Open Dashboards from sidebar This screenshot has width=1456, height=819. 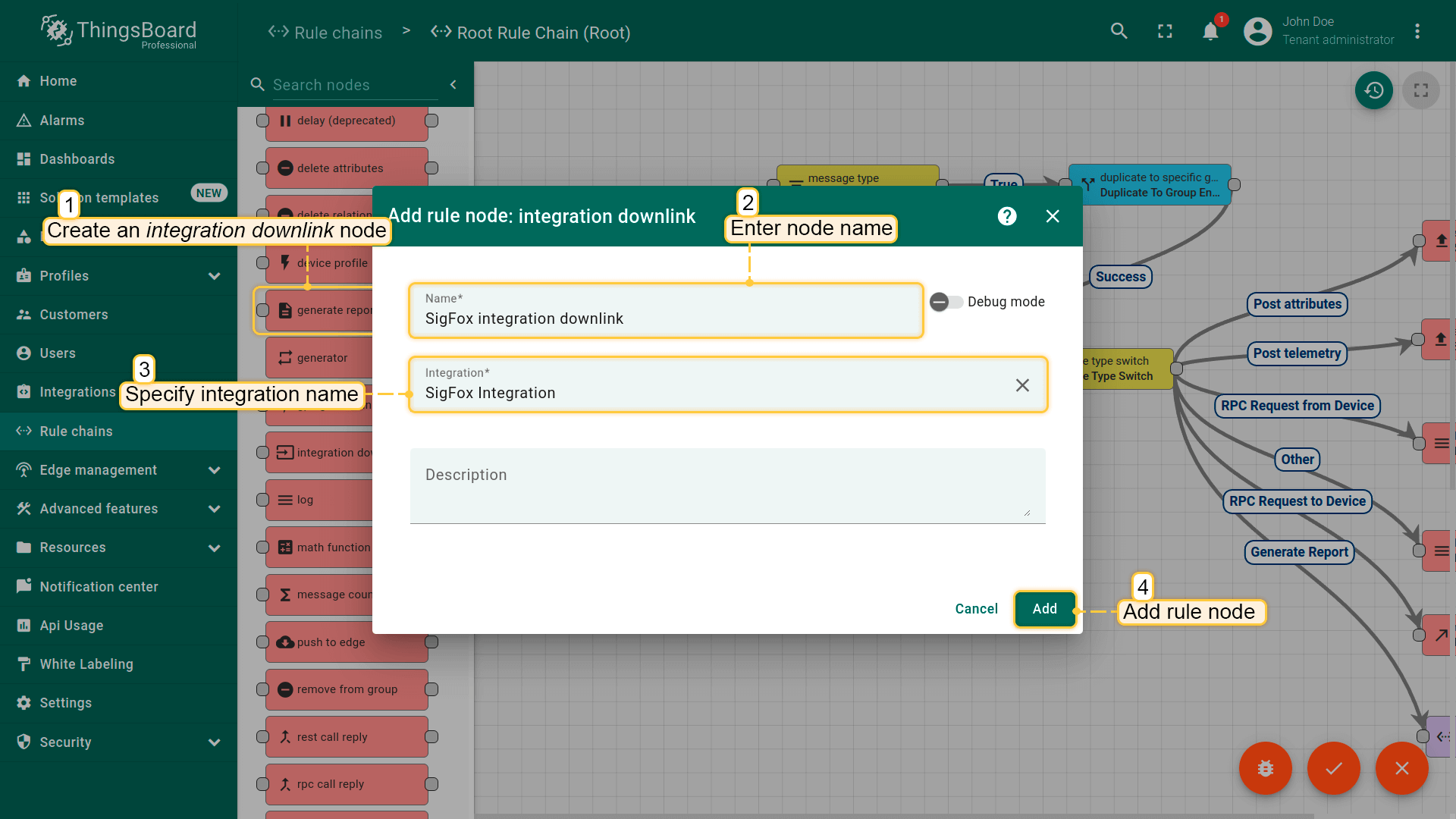click(77, 159)
